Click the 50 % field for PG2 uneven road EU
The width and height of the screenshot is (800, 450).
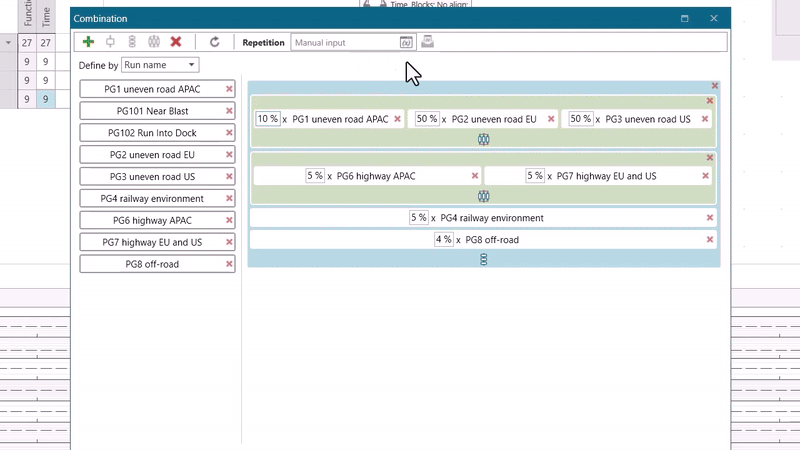[x=427, y=119]
